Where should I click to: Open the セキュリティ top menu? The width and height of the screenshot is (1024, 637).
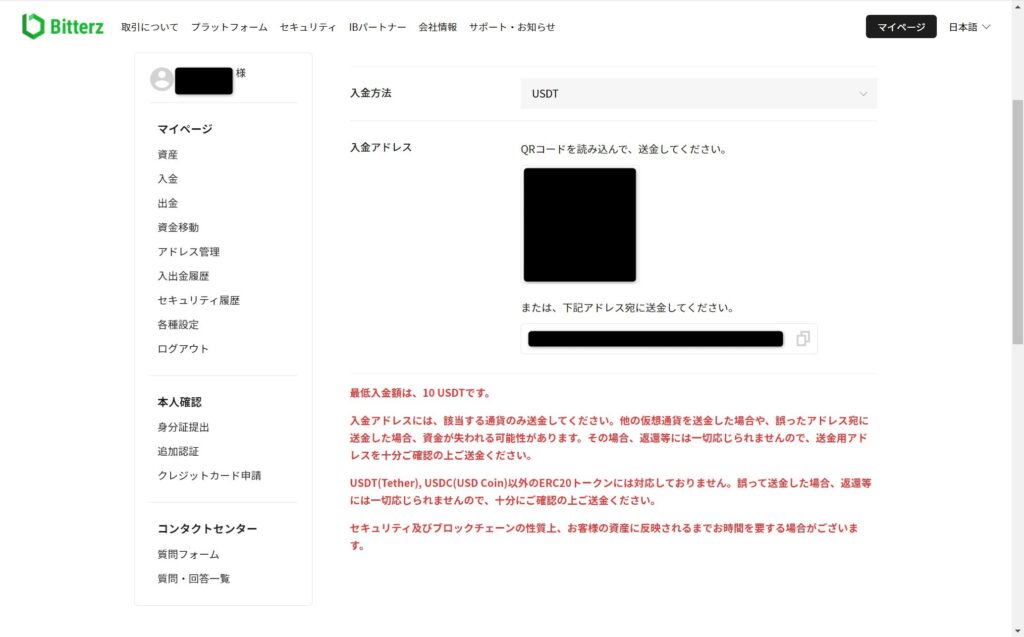[x=308, y=27]
